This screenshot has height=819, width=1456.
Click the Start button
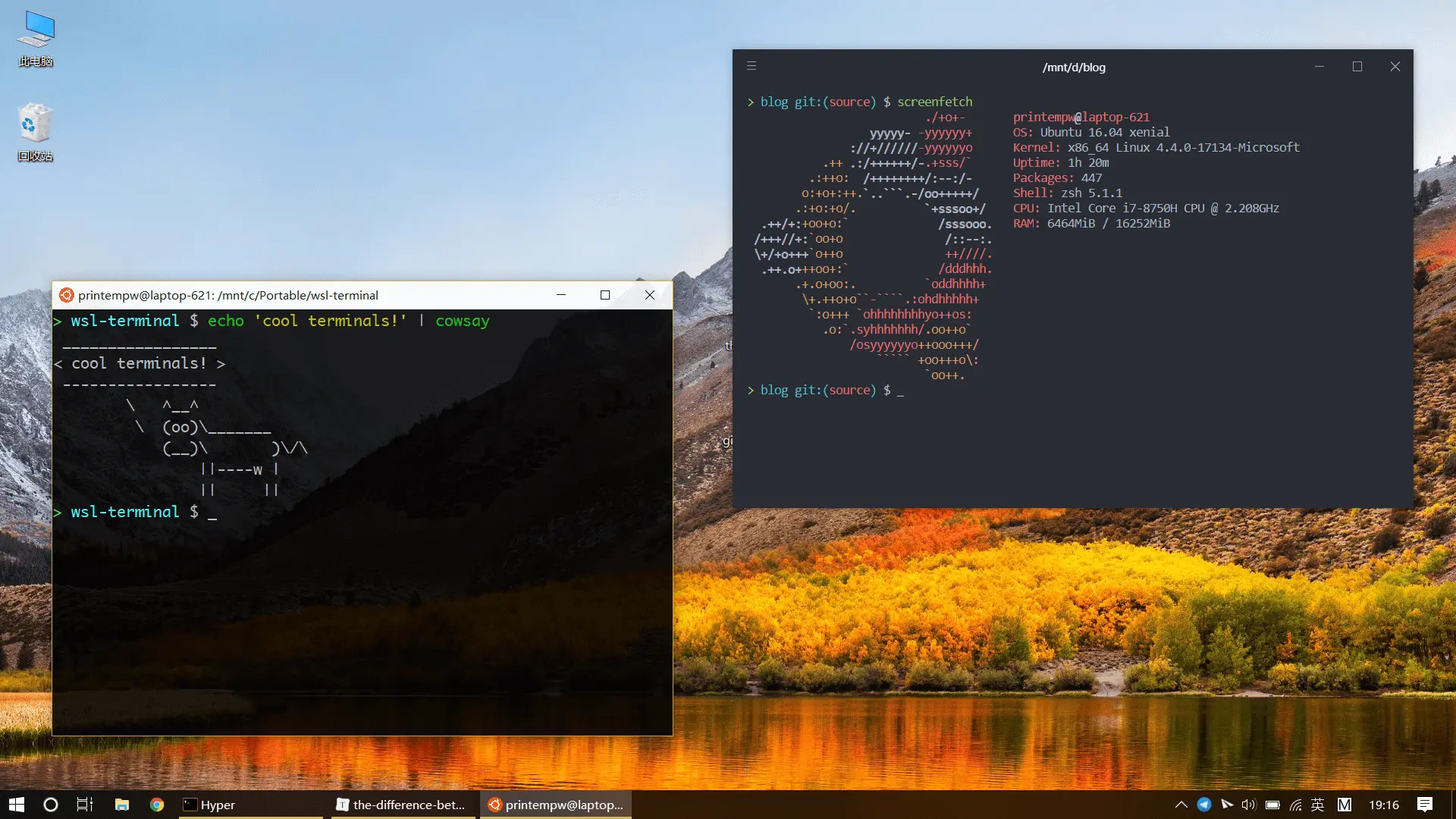15,804
